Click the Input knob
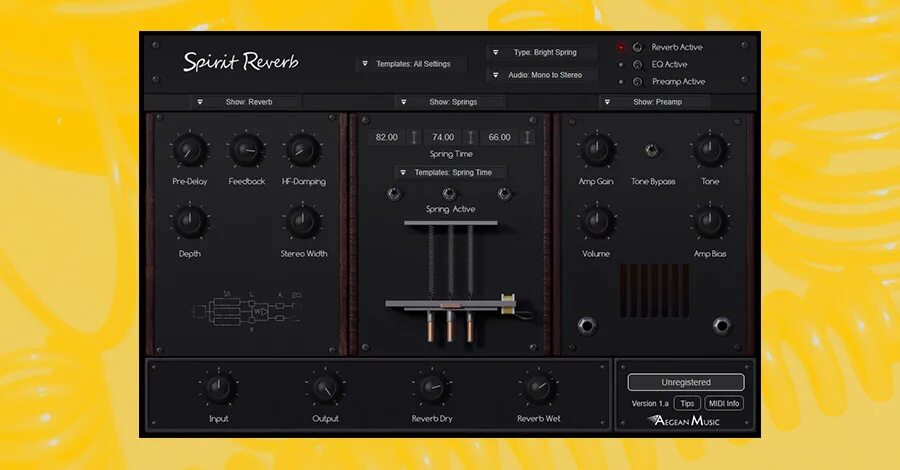 coord(219,388)
